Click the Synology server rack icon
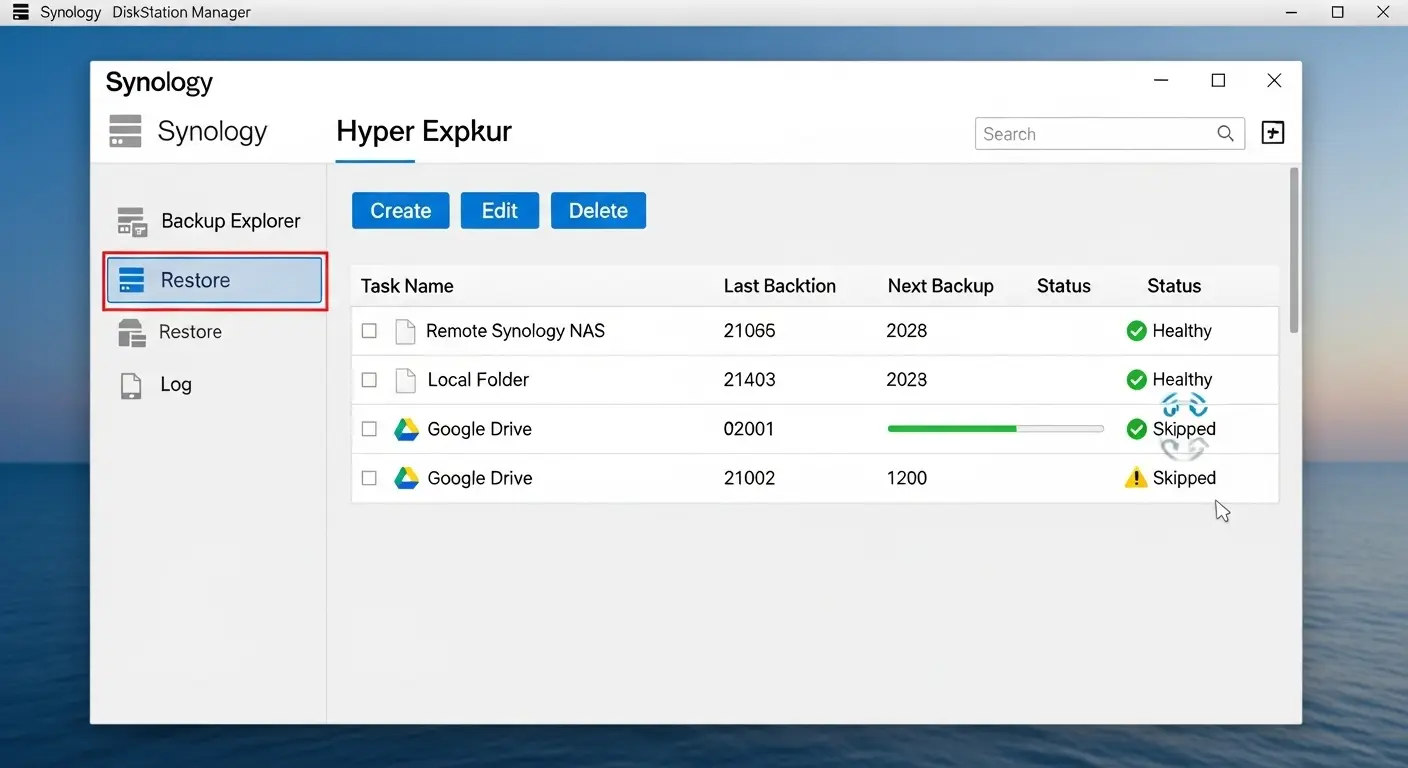 tap(126, 131)
